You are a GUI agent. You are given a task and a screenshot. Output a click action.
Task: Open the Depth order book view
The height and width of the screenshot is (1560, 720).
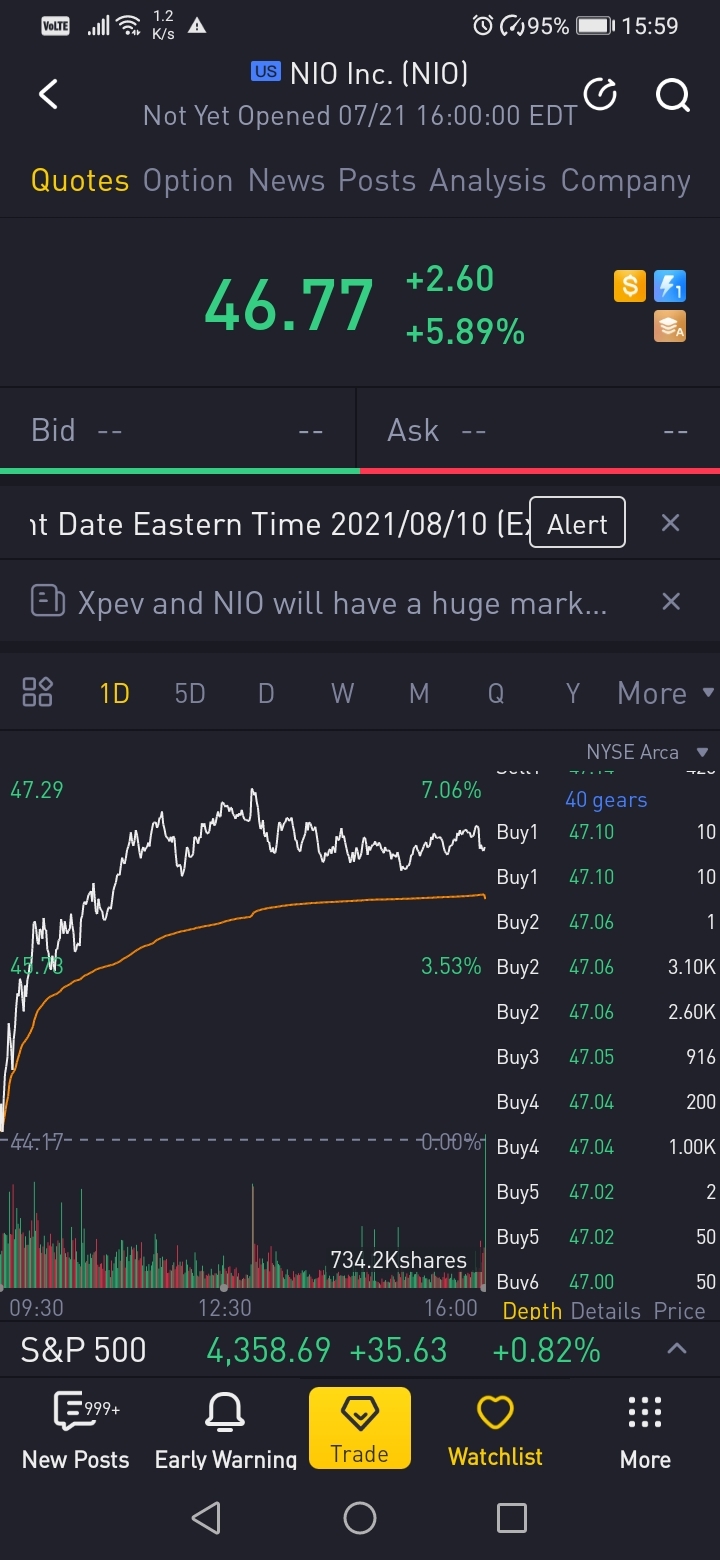pos(532,1310)
